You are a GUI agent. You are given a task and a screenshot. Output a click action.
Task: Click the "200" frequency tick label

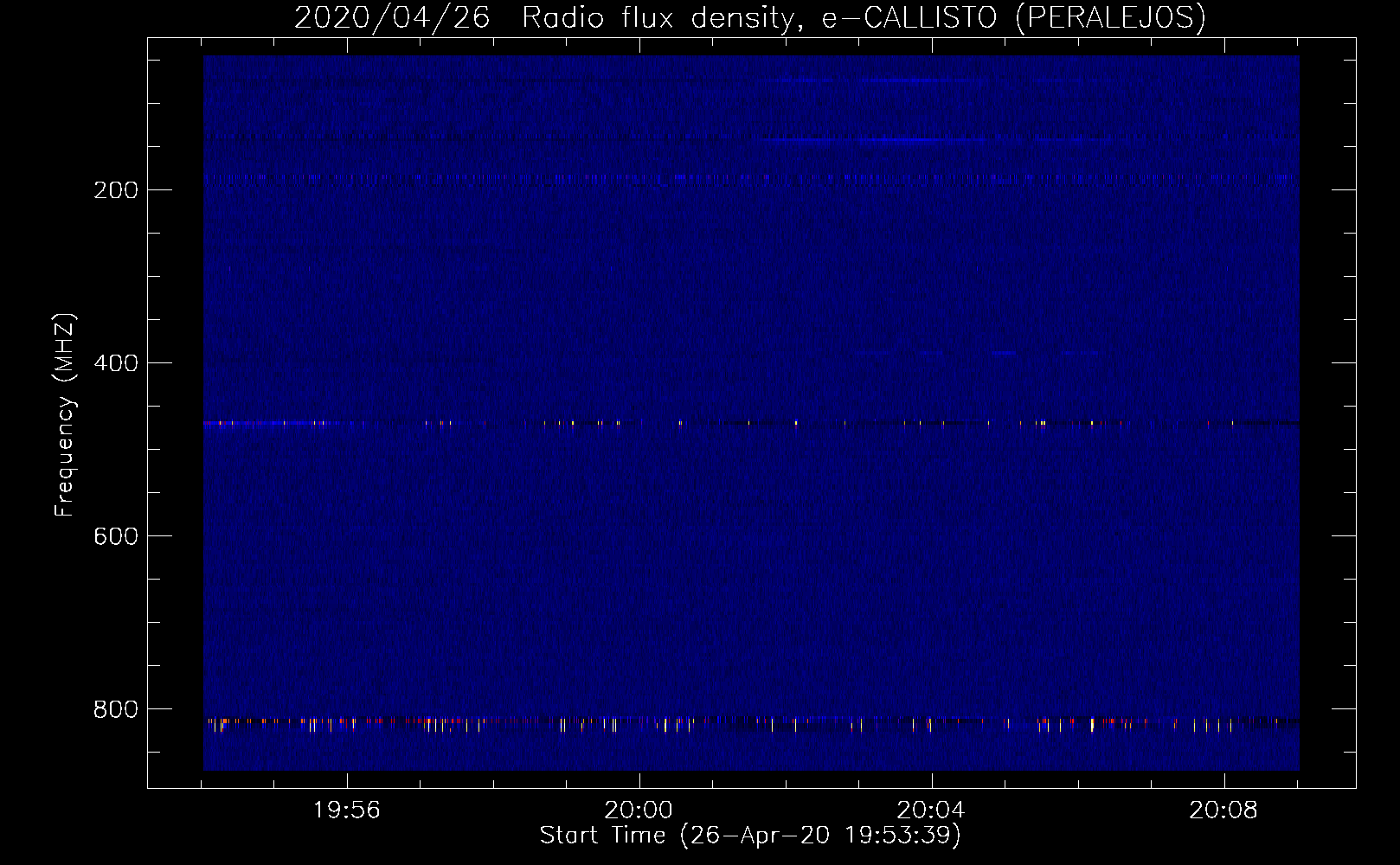pos(116,190)
